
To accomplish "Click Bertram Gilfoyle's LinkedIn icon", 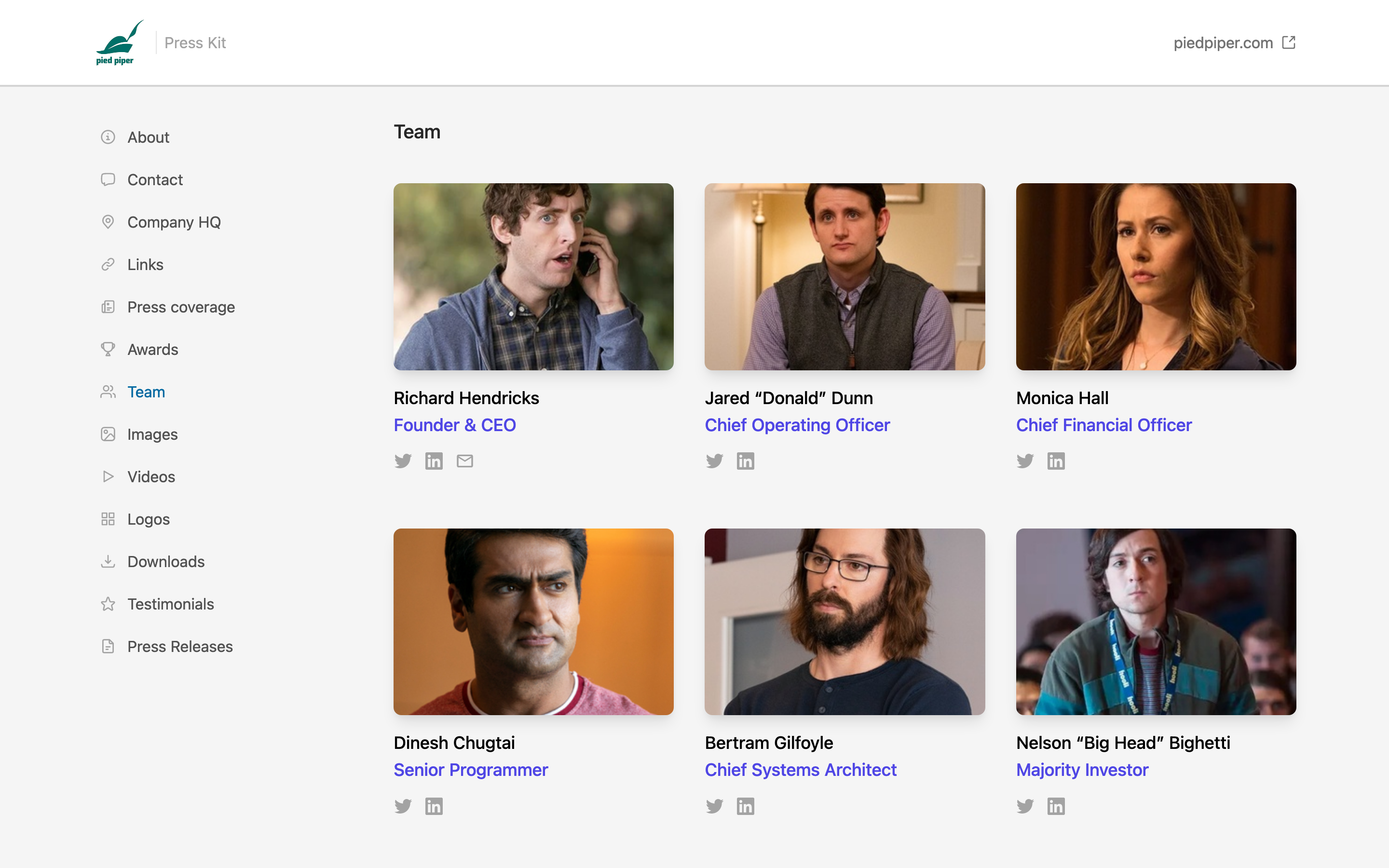I will click(746, 806).
